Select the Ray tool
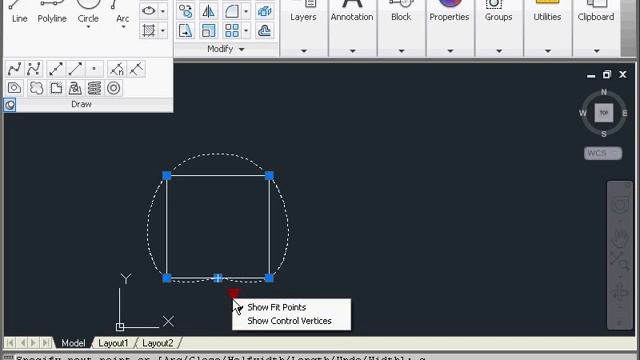Screen dimensions: 640x360 pyautogui.click(x=75, y=69)
